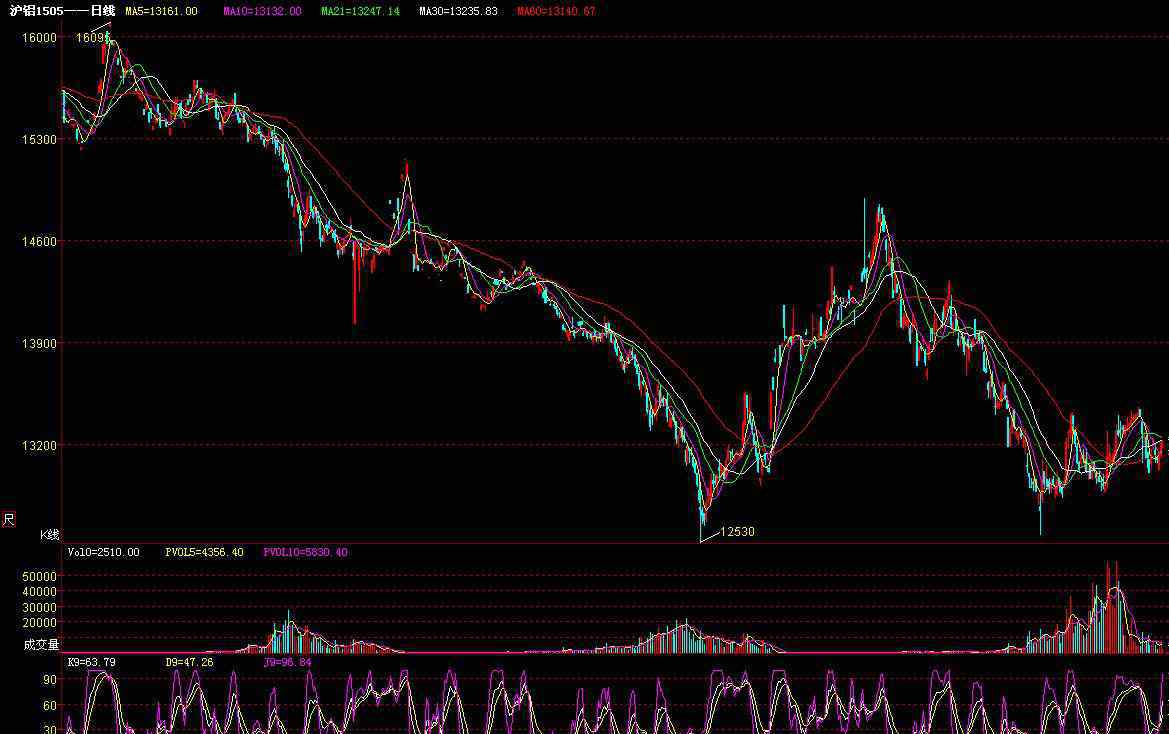
Task: Click the green MA21=13247.14 label
Action: click(x=360, y=11)
